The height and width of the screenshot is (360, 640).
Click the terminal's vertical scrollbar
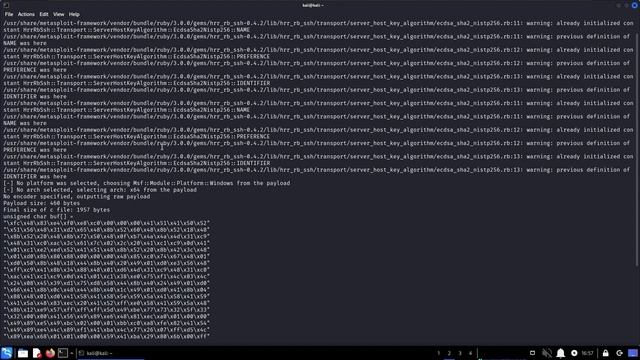coord(637,143)
